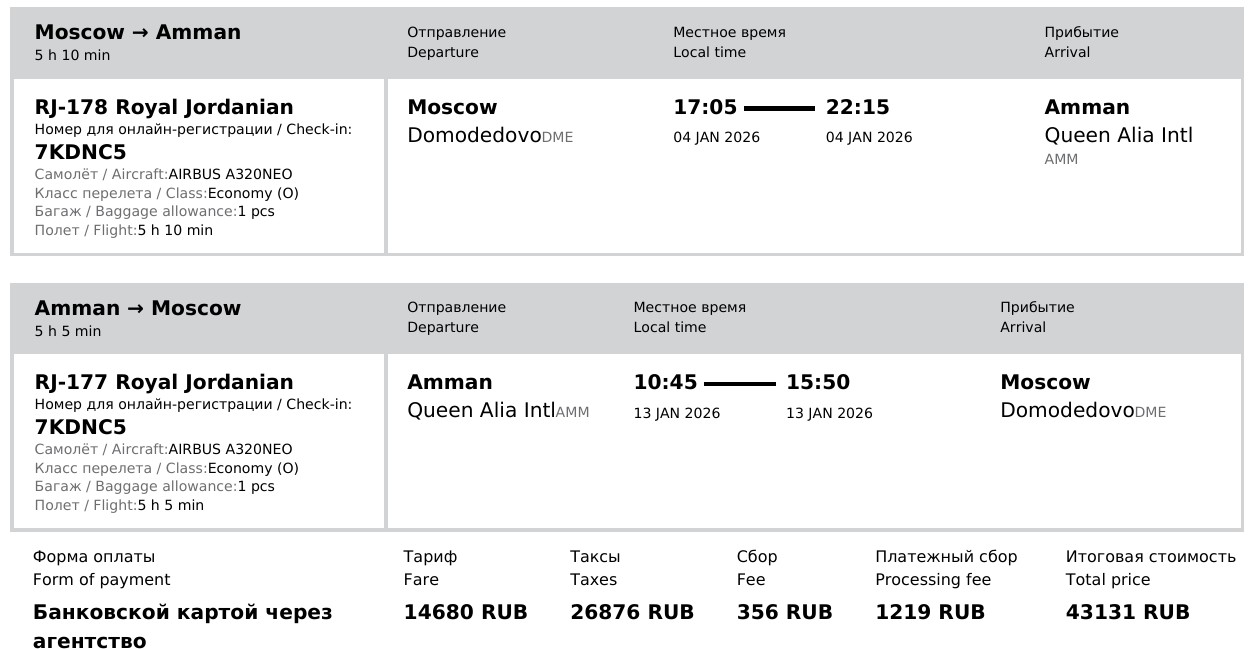1253x649 pixels.
Task: Click the 13 JAN 2026 departure date
Action: click(677, 413)
